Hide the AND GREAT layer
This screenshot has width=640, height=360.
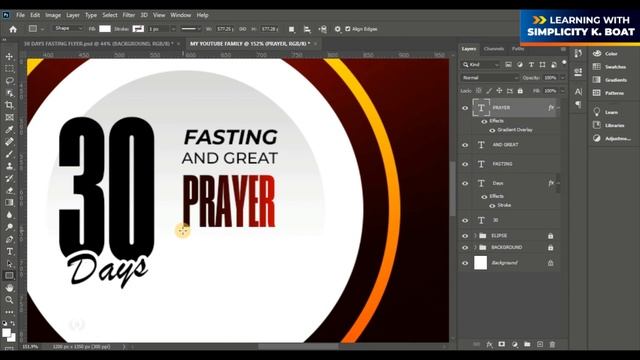[x=465, y=145]
